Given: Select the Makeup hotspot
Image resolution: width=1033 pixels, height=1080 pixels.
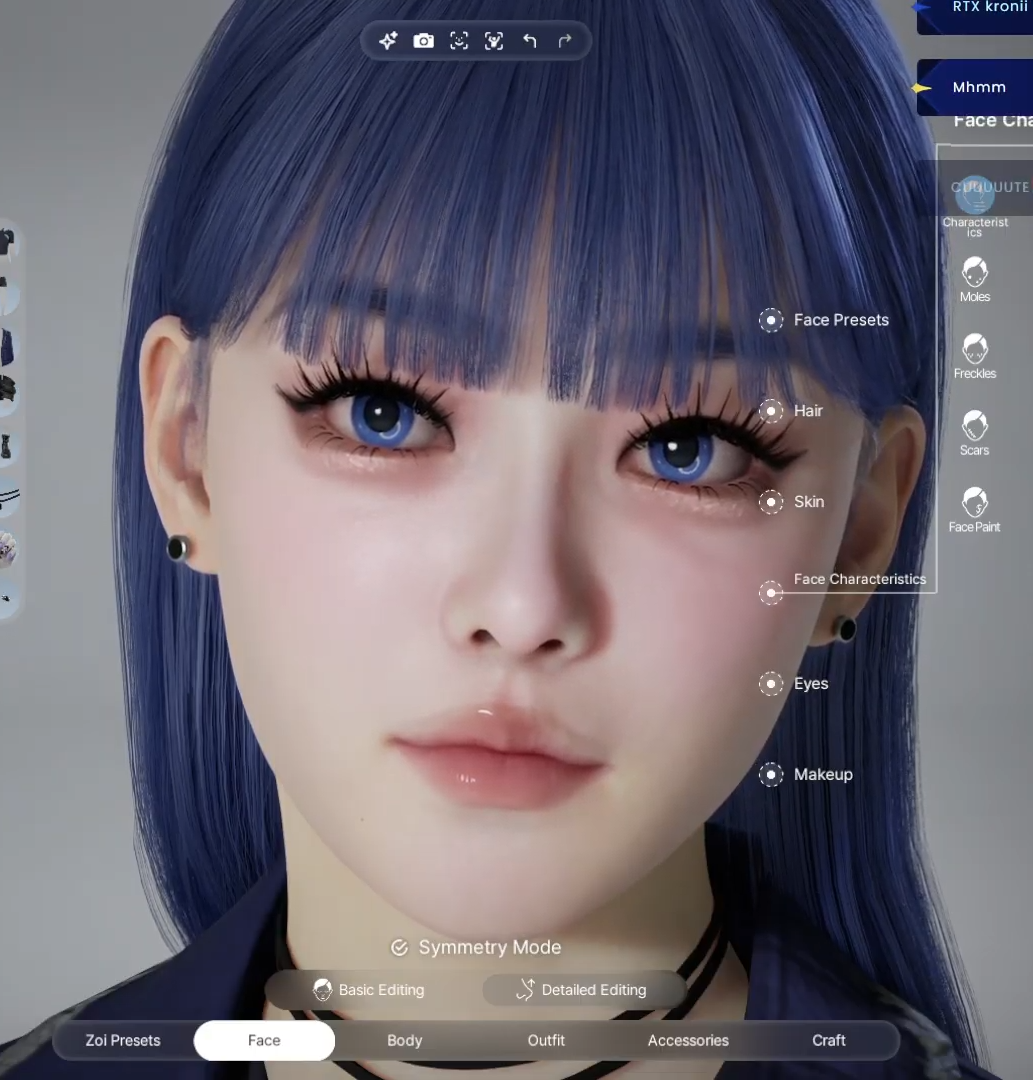Looking at the screenshot, I should (x=771, y=775).
